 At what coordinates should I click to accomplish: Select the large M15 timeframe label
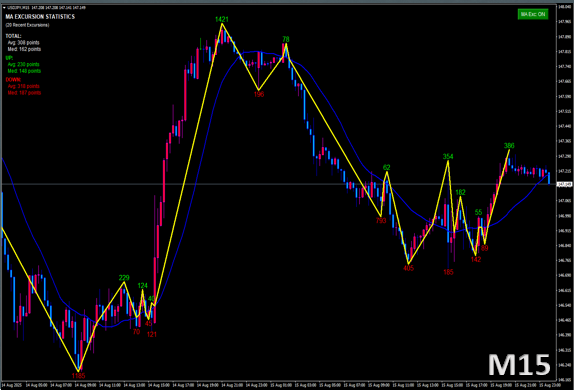[x=519, y=365]
